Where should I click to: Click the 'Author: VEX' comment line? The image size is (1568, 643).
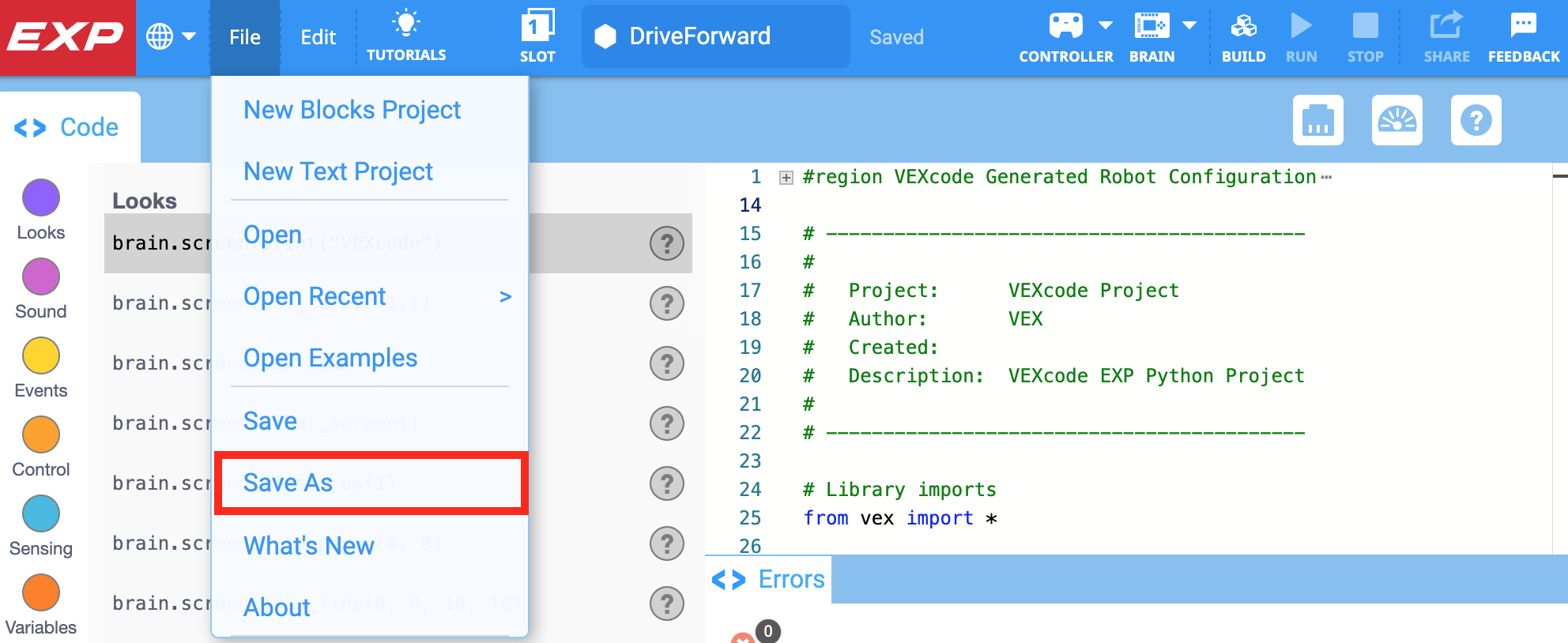pos(923,319)
